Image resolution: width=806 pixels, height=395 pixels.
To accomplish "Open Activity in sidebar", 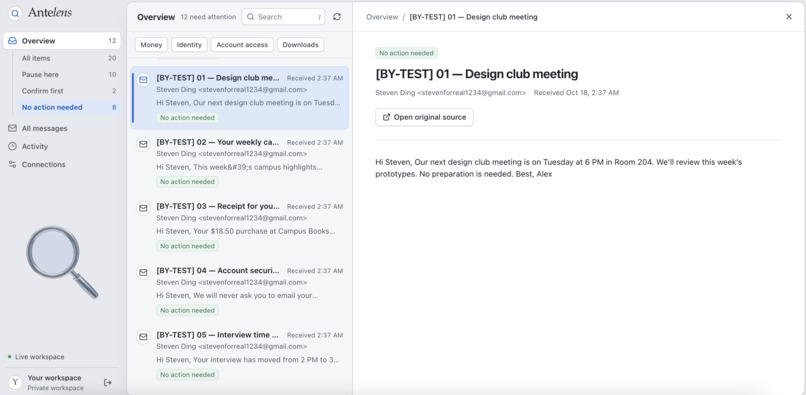I will point(62,146).
